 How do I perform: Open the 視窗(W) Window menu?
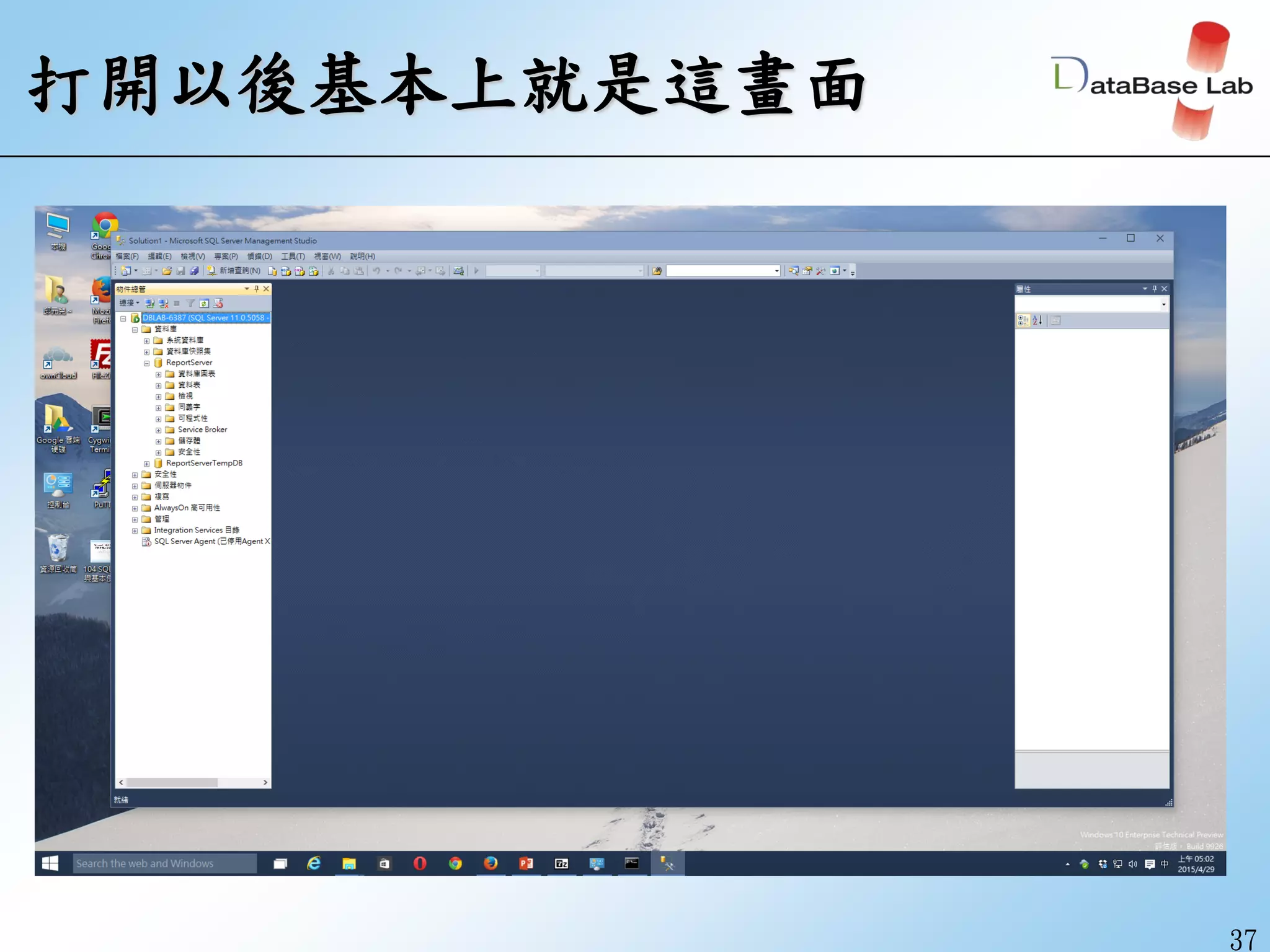327,256
